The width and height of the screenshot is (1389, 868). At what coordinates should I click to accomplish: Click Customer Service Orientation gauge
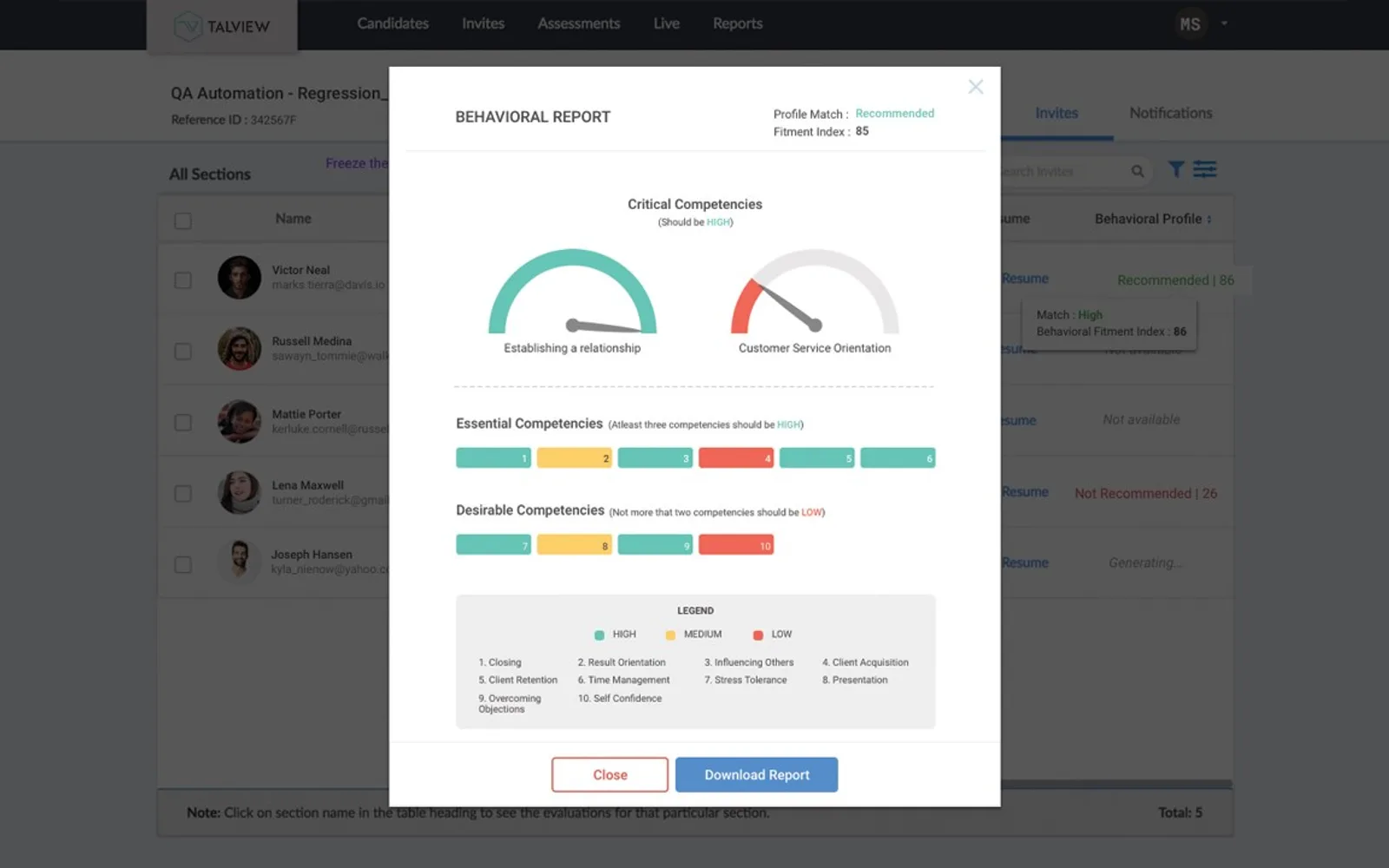(x=814, y=292)
